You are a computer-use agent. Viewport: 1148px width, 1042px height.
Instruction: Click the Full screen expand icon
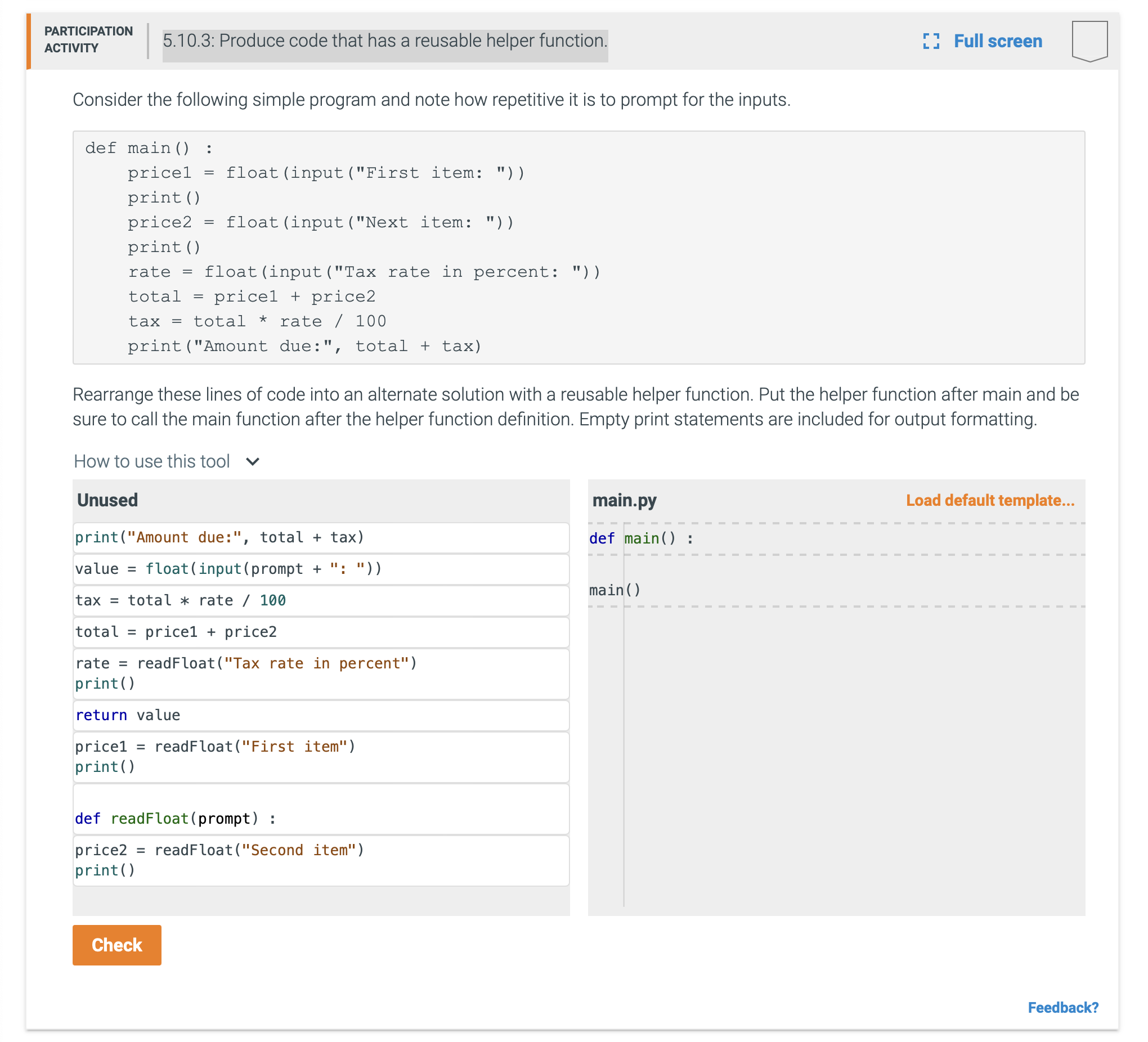pyautogui.click(x=930, y=41)
